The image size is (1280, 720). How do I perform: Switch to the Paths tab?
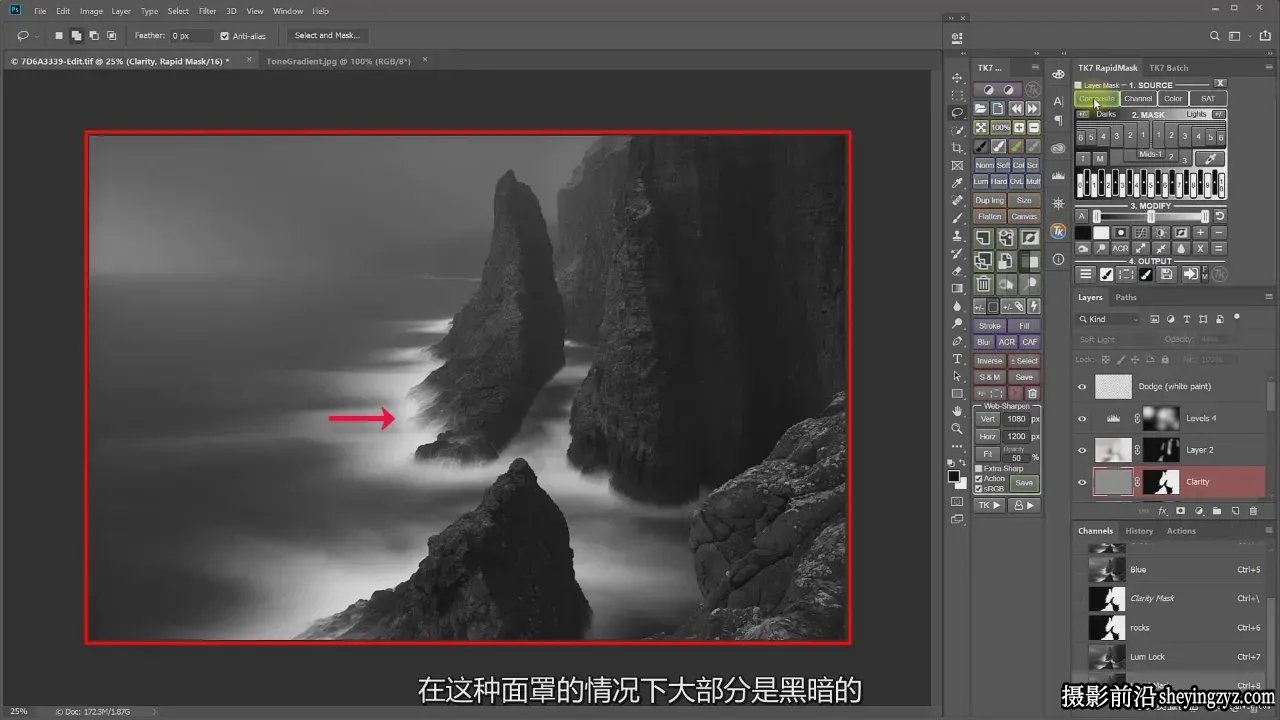pos(1126,297)
